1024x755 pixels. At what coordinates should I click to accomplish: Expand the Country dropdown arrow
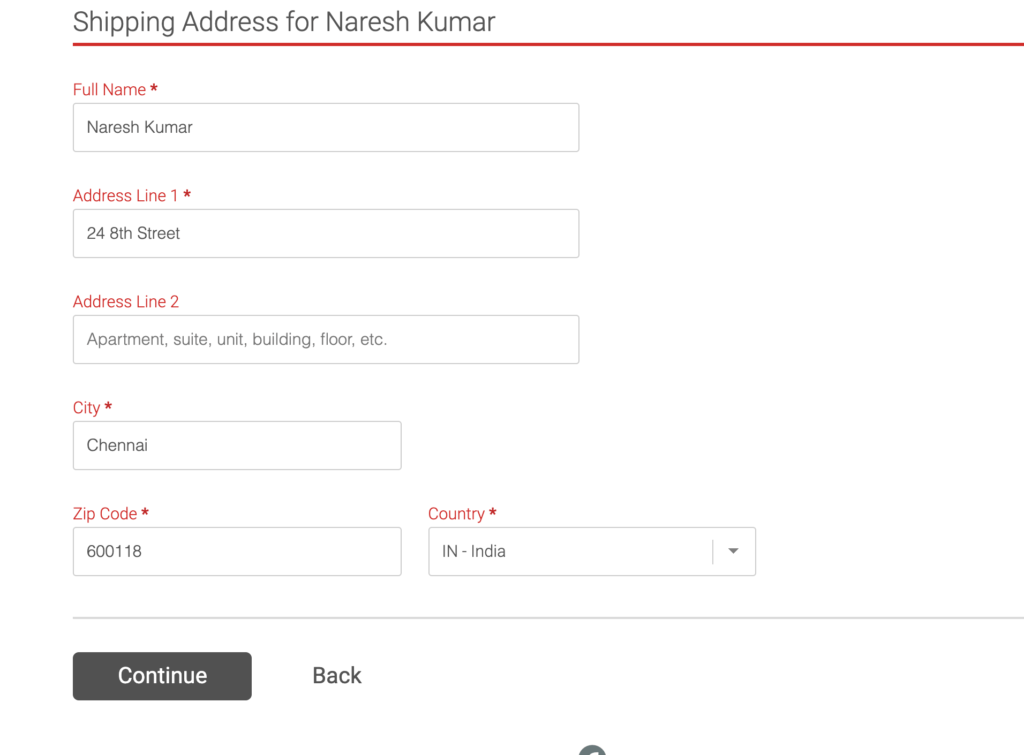coord(733,551)
